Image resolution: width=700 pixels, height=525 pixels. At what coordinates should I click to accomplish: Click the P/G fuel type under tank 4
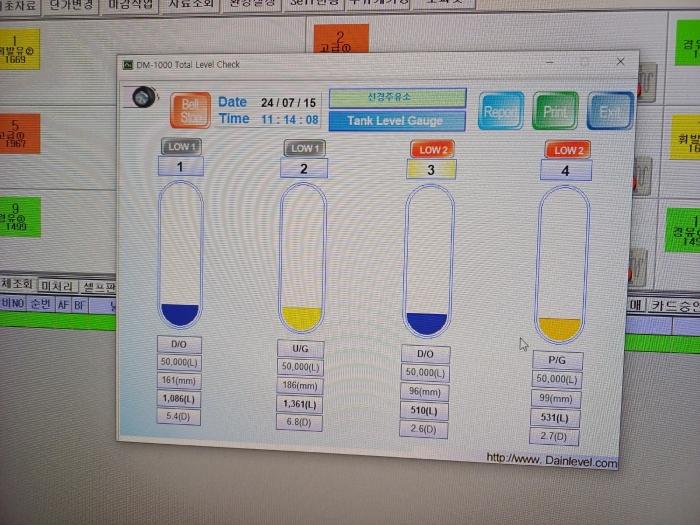(x=557, y=360)
